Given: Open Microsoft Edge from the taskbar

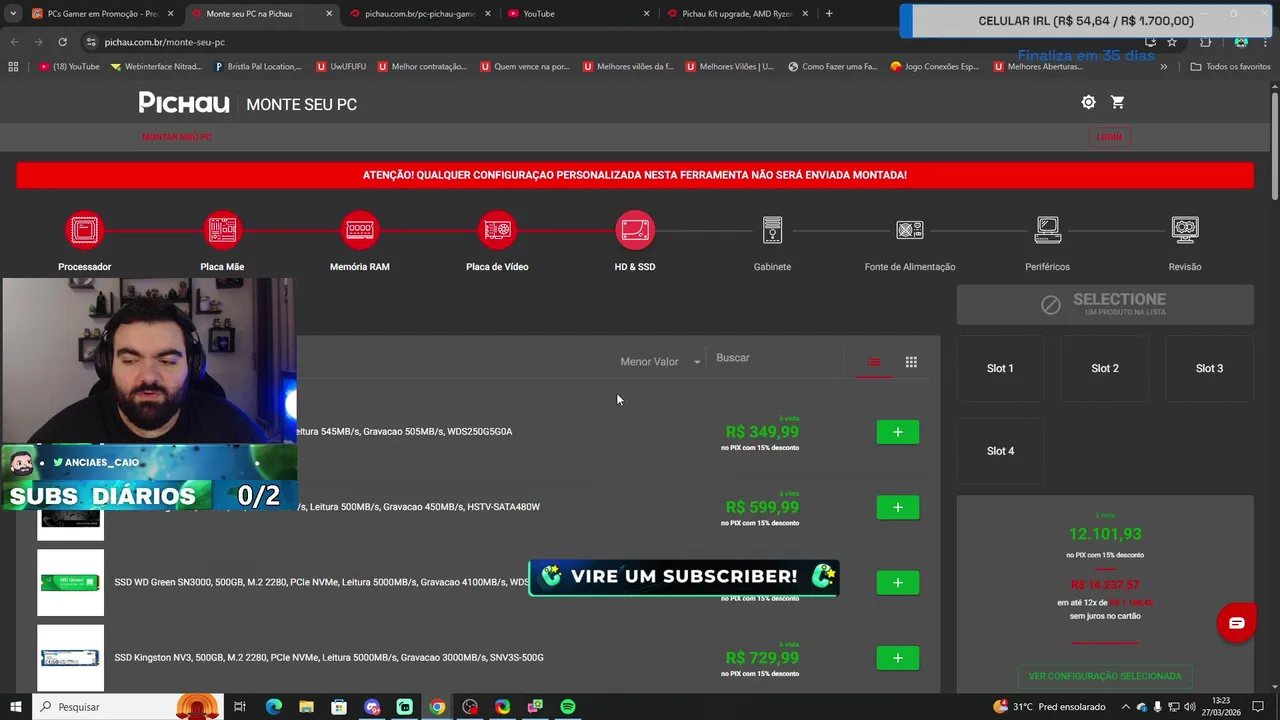Looking at the screenshot, I should coord(273,707).
